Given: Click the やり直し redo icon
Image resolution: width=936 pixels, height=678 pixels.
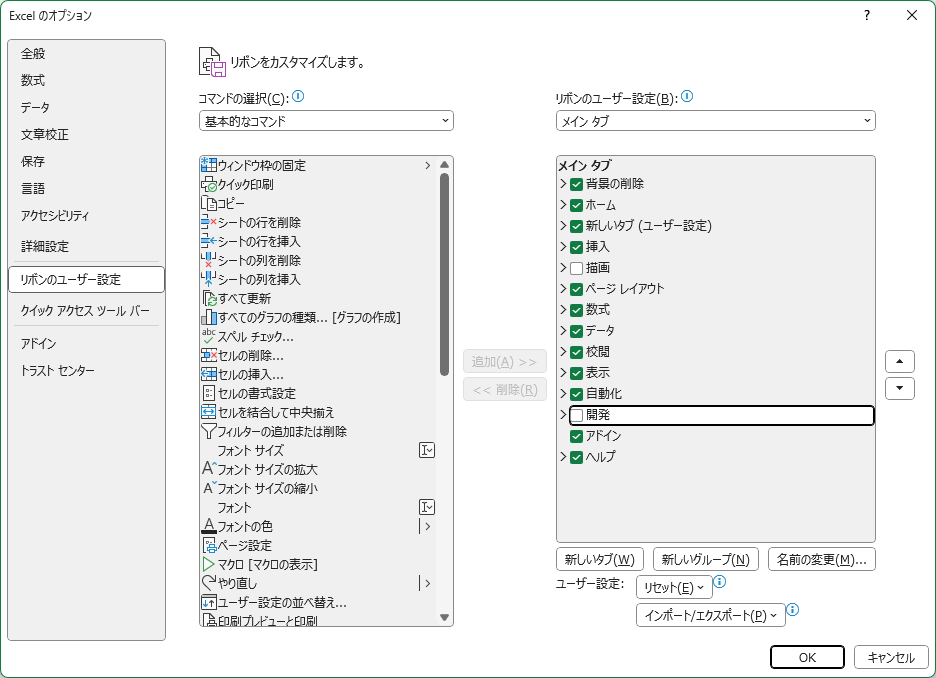Looking at the screenshot, I should click(x=208, y=583).
